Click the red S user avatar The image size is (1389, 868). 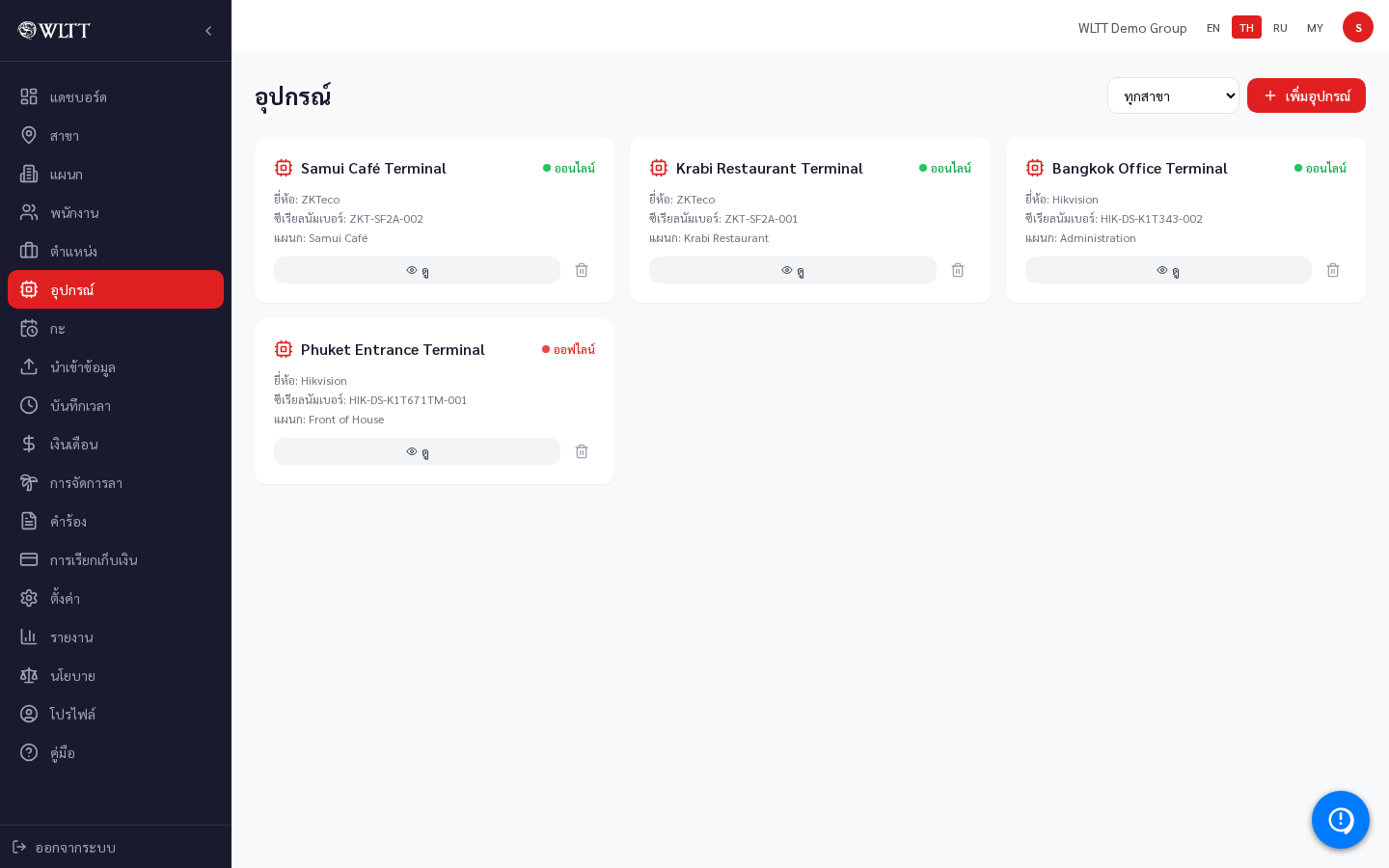coord(1358,27)
